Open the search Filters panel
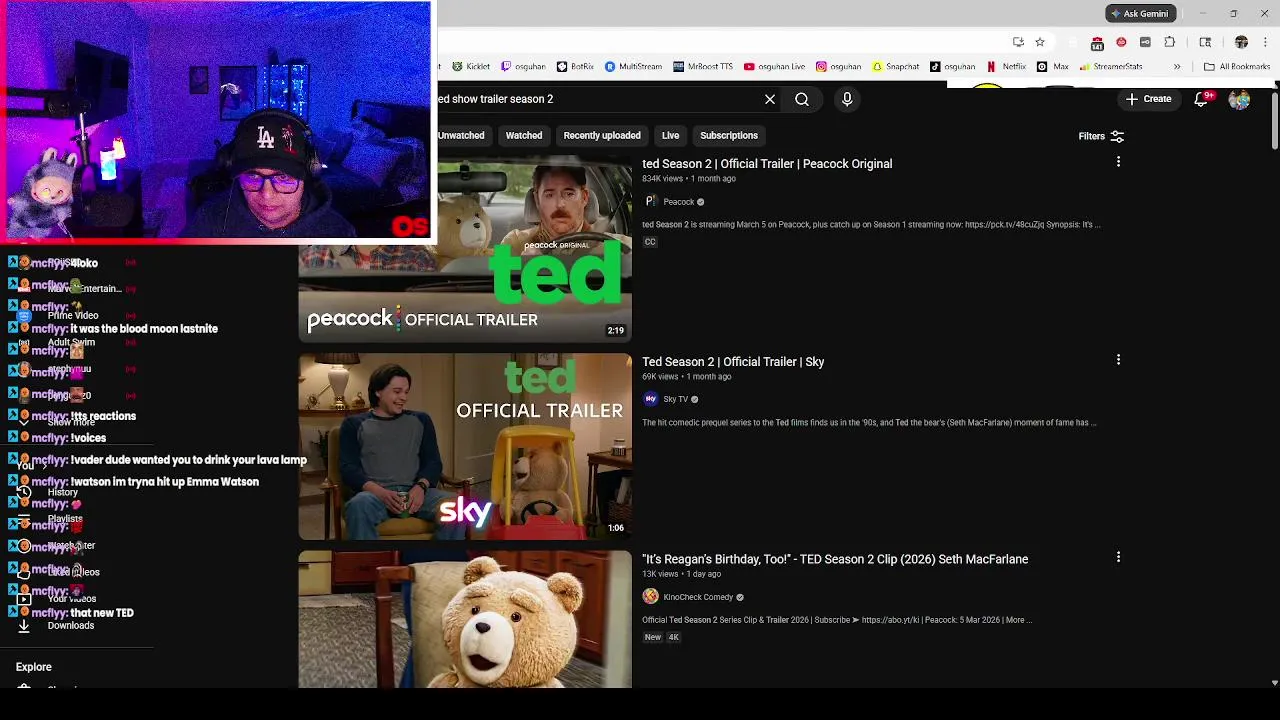The width and height of the screenshot is (1280, 720). coord(1101,136)
